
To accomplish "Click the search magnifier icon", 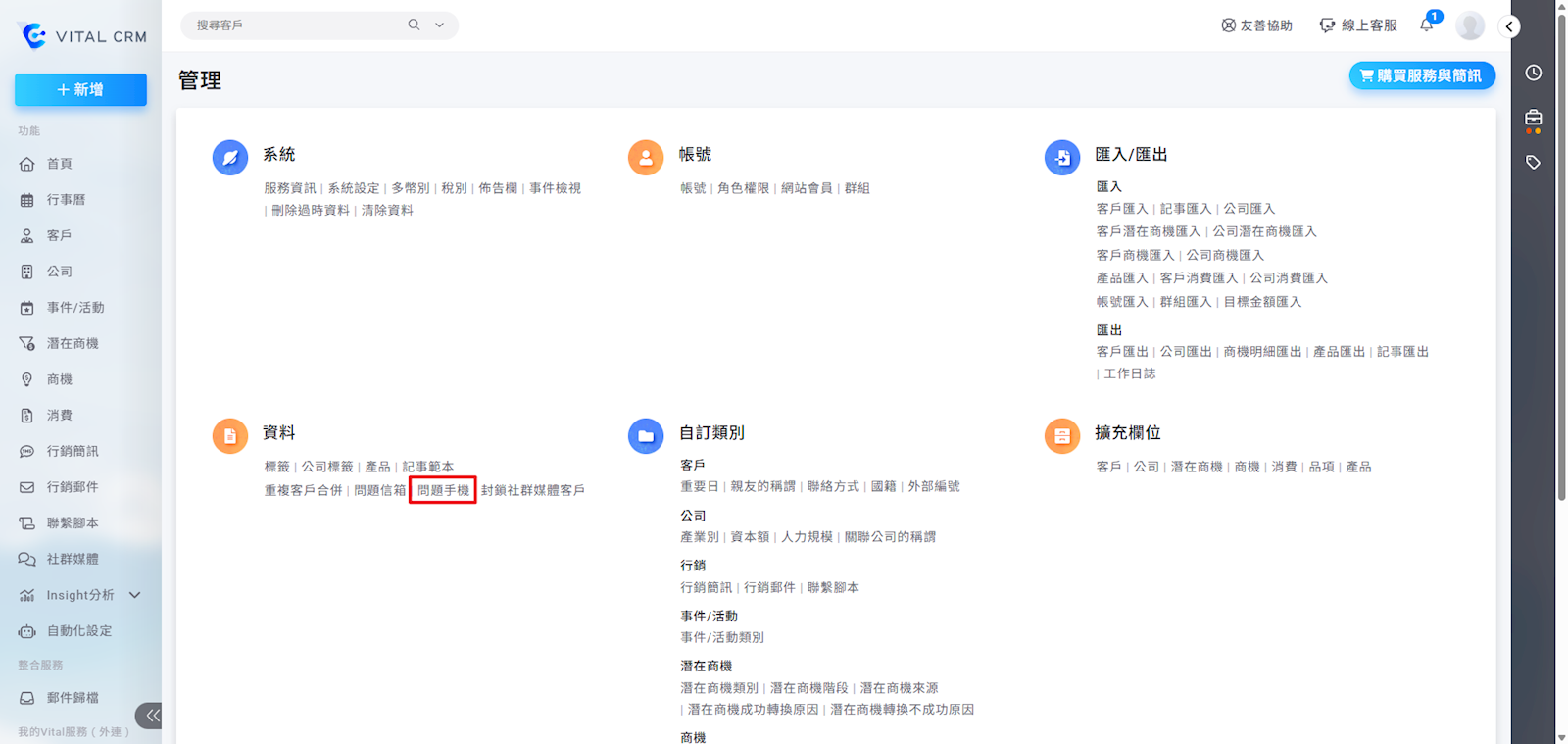I will 414,25.
